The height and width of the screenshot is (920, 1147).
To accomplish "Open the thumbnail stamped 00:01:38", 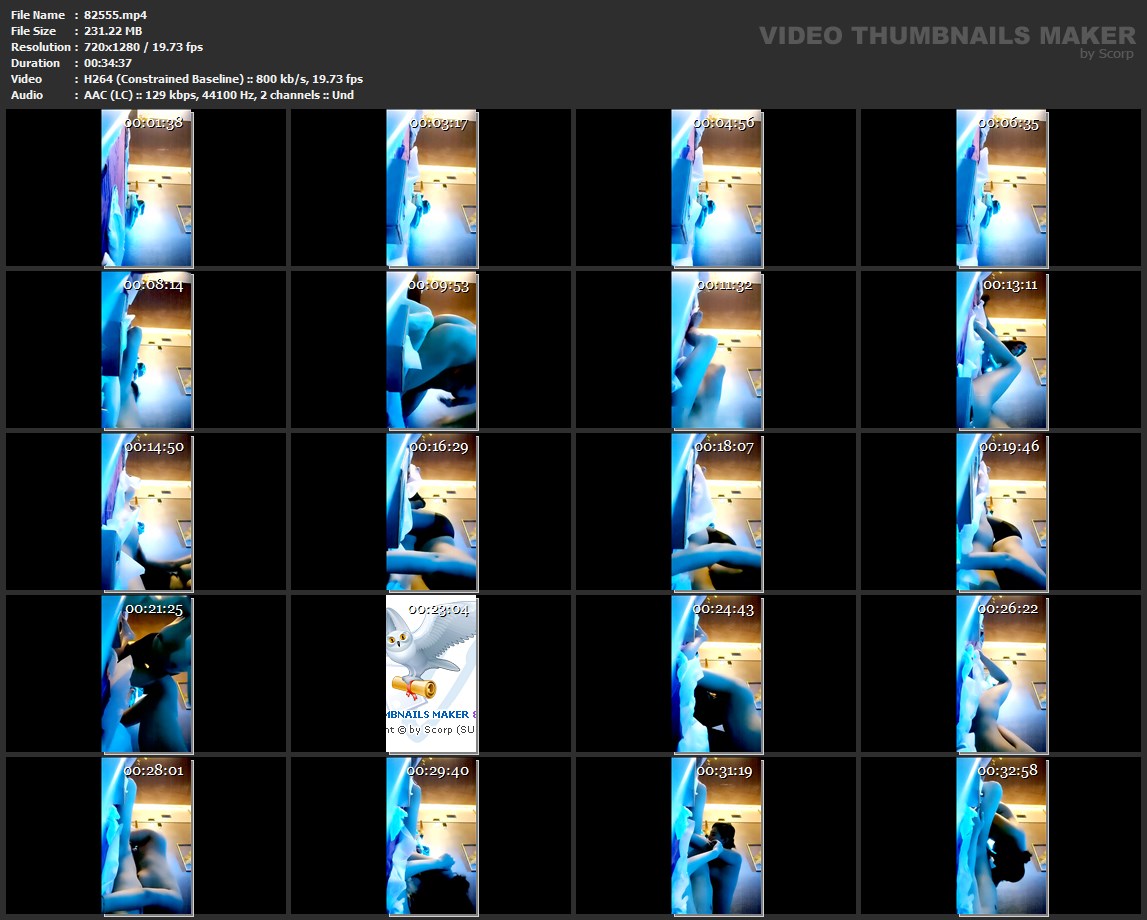I will (x=147, y=188).
